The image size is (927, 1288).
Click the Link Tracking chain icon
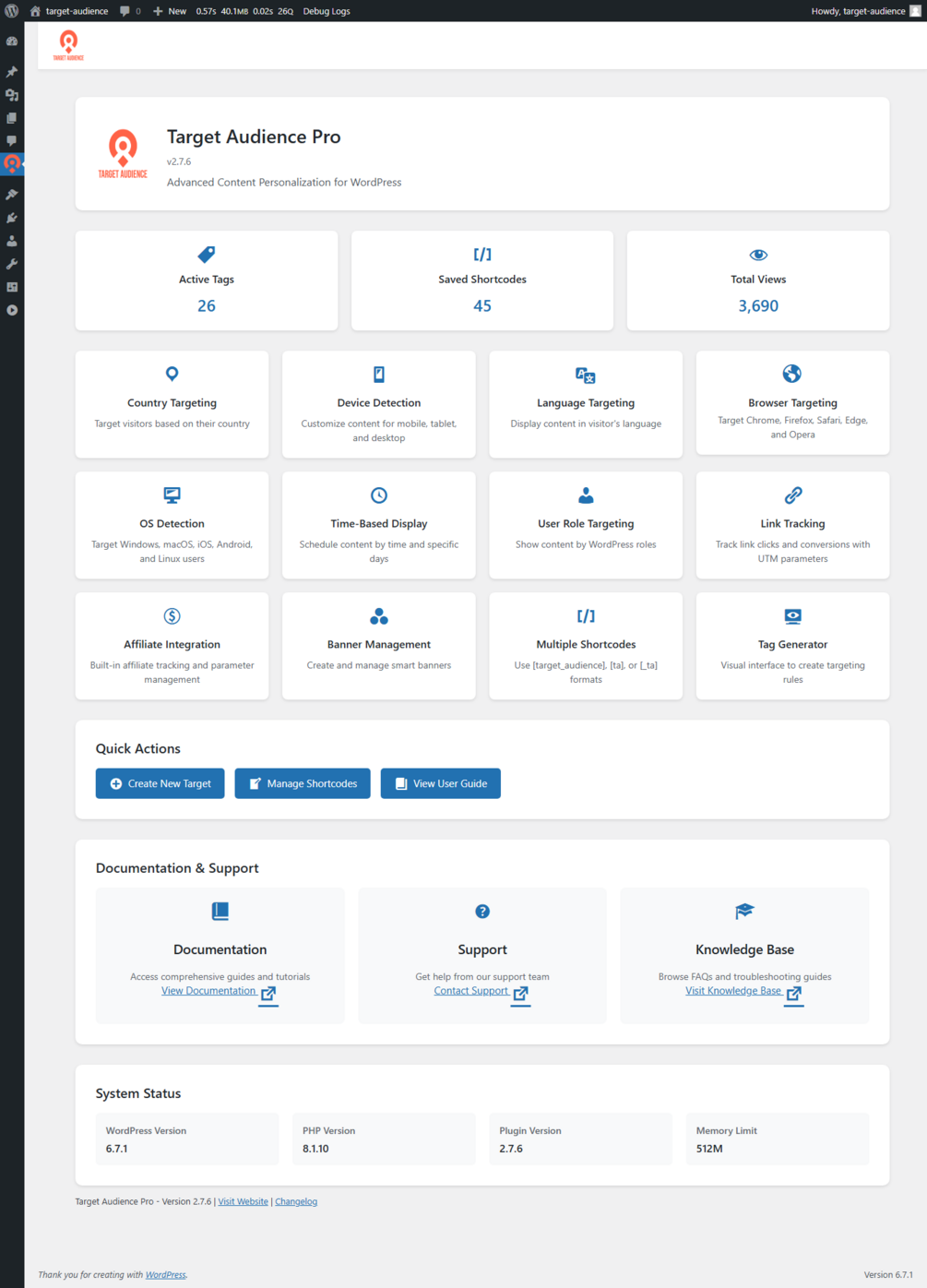793,495
